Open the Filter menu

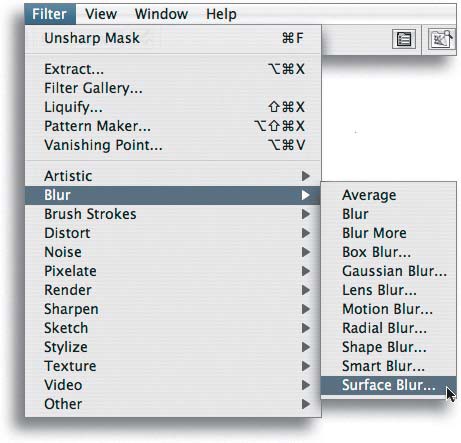50,14
